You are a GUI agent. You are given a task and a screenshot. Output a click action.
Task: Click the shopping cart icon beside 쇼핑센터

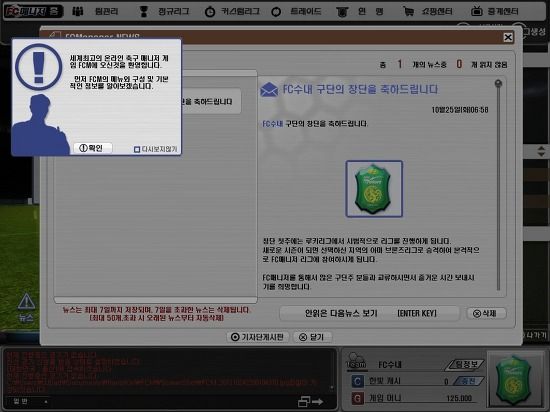coord(408,12)
